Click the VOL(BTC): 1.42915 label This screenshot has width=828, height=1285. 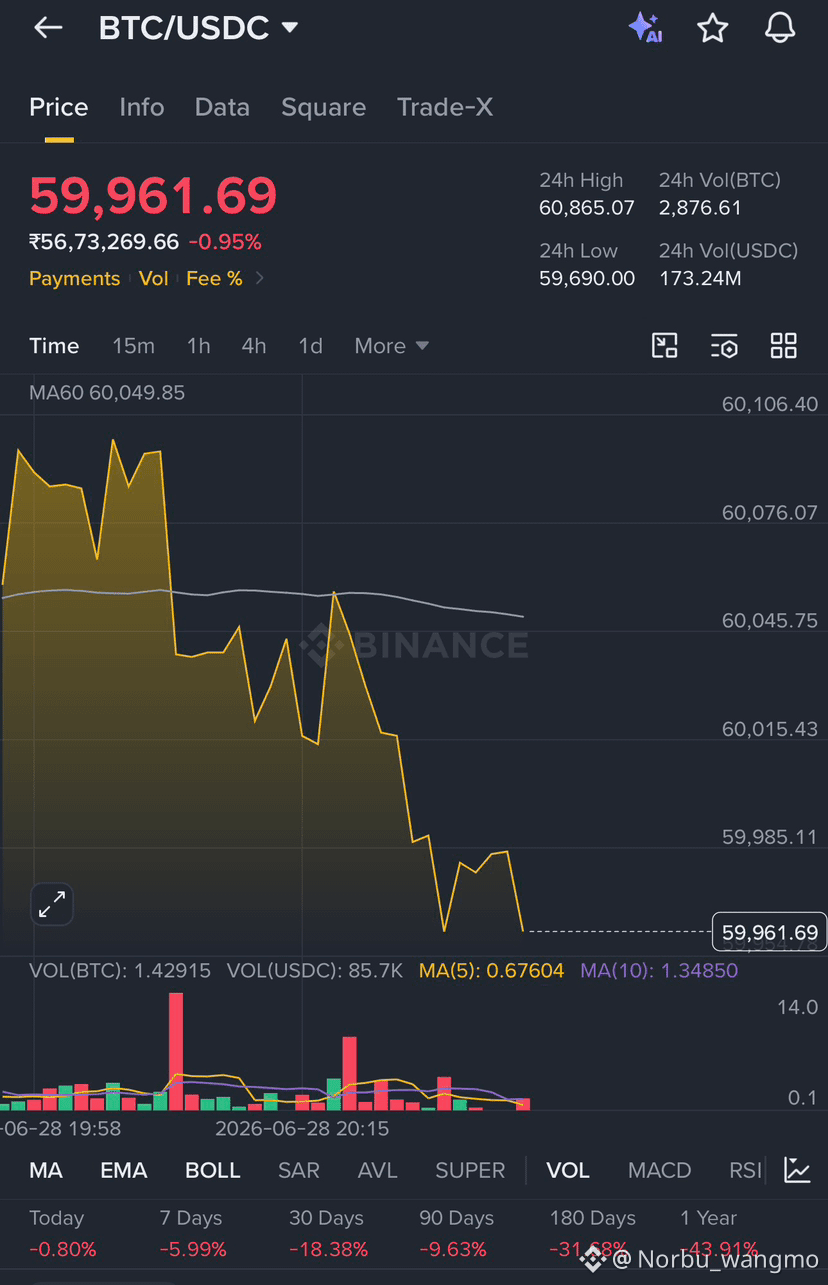(x=120, y=971)
